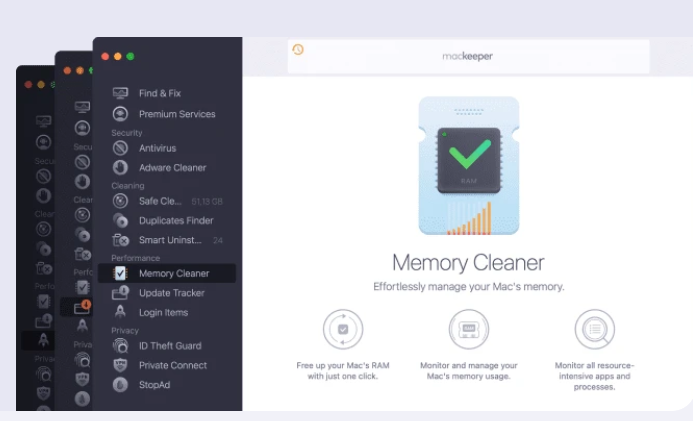This screenshot has height=421, width=693.
Task: Click the Safe Cleanup icon
Action: pyautogui.click(x=120, y=201)
